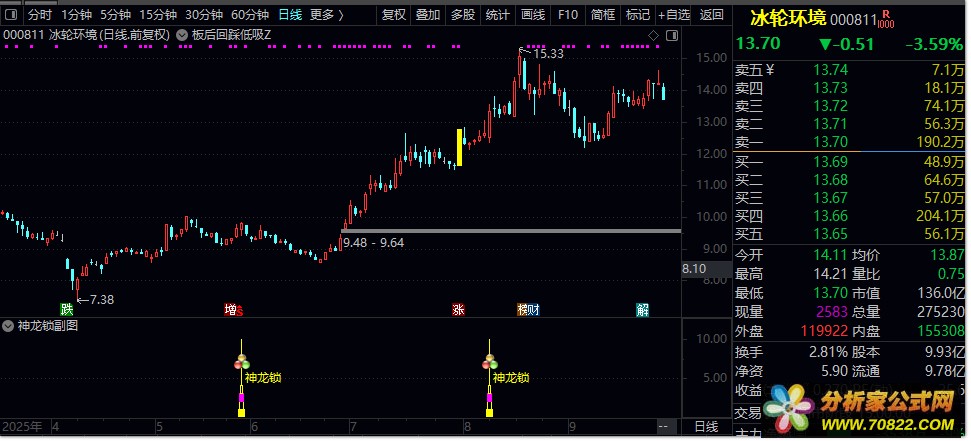
Task: Open the 板后回踩低吸Z indicator dropdown
Action: point(182,35)
